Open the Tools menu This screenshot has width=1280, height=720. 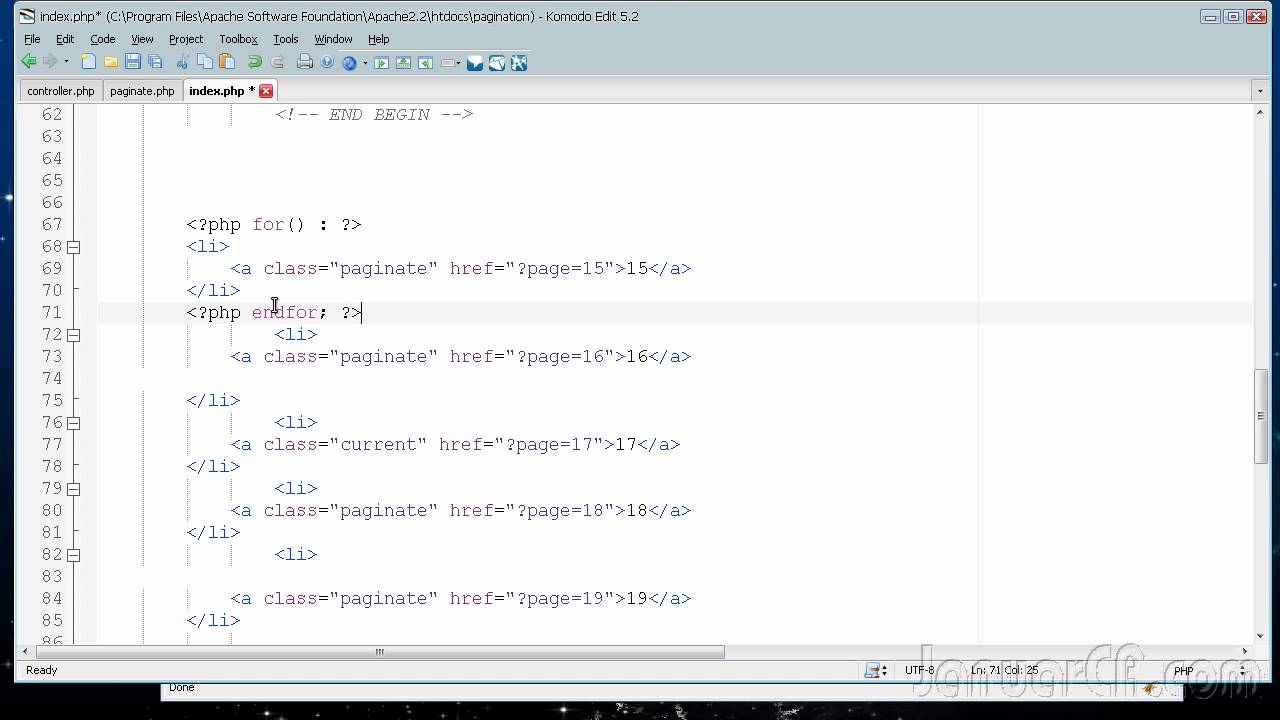286,39
